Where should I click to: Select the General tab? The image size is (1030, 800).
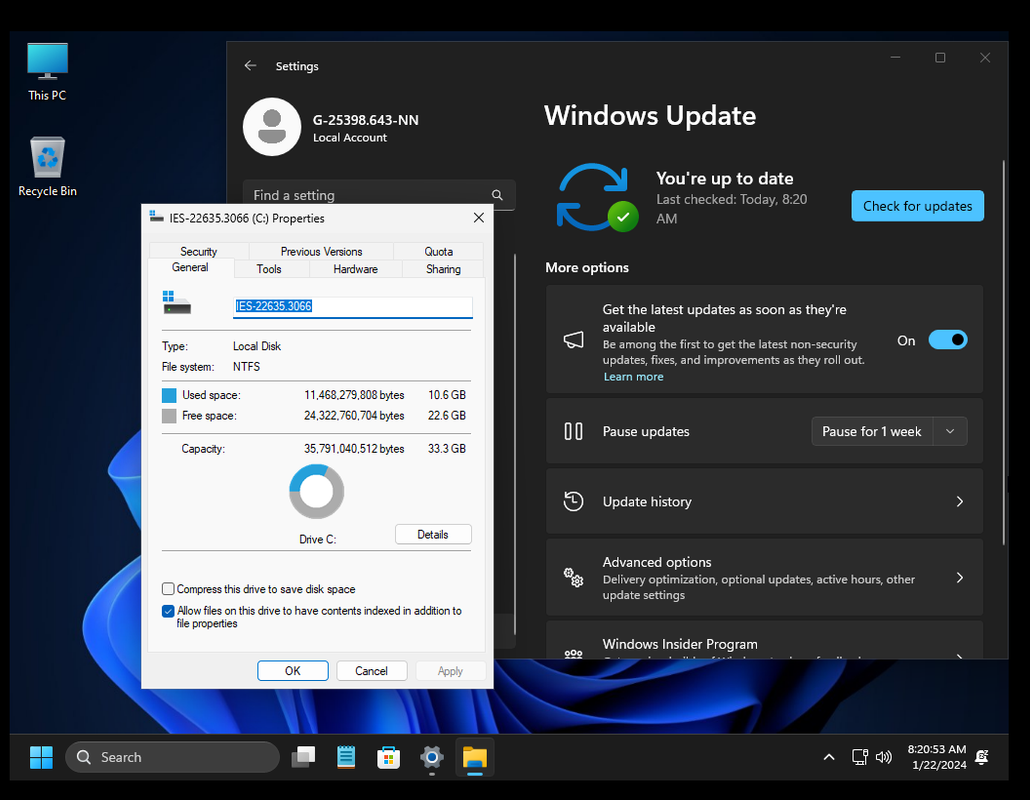tap(190, 267)
